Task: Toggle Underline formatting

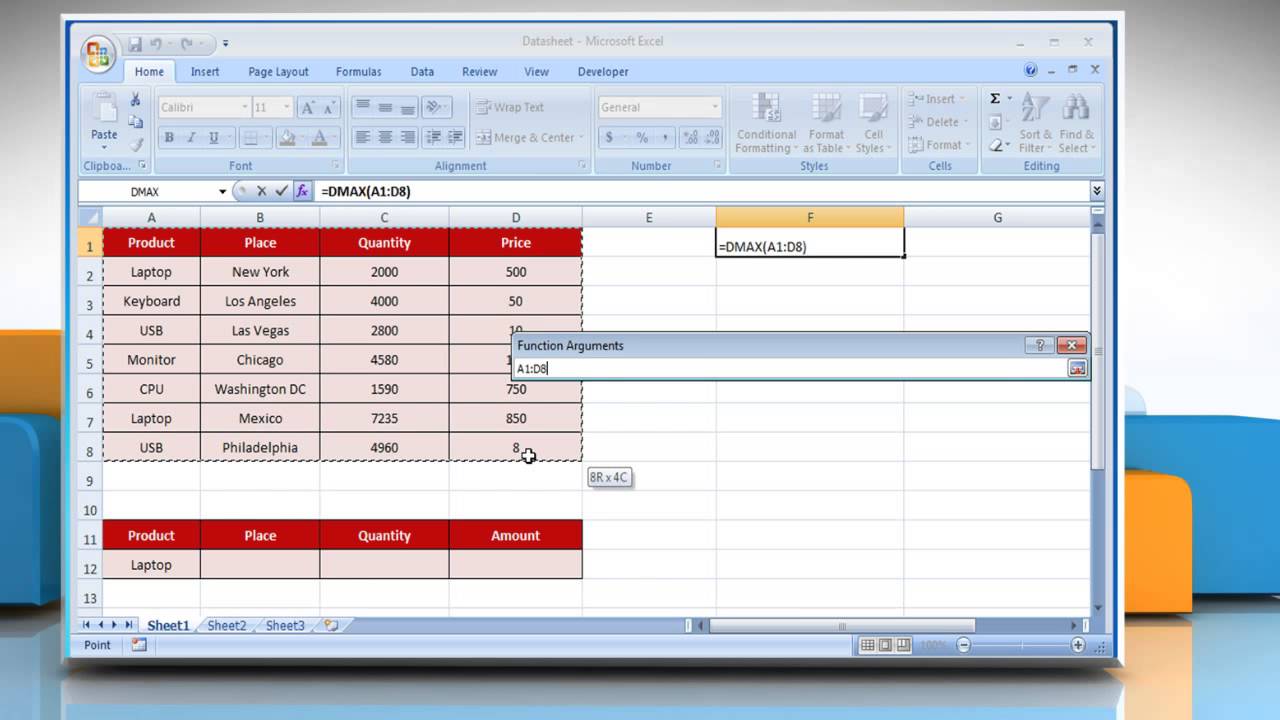Action: pyautogui.click(x=213, y=138)
